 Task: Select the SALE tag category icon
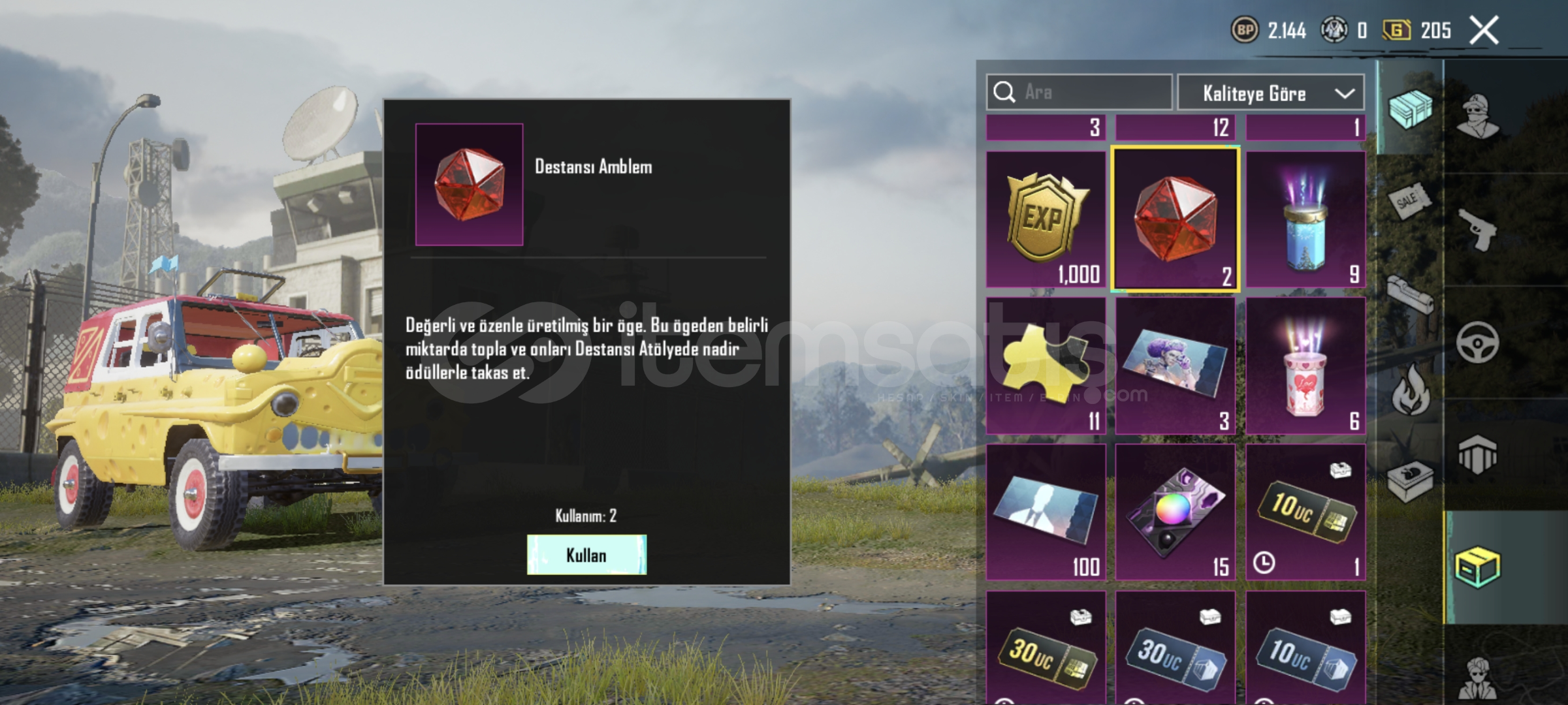coord(1409,200)
